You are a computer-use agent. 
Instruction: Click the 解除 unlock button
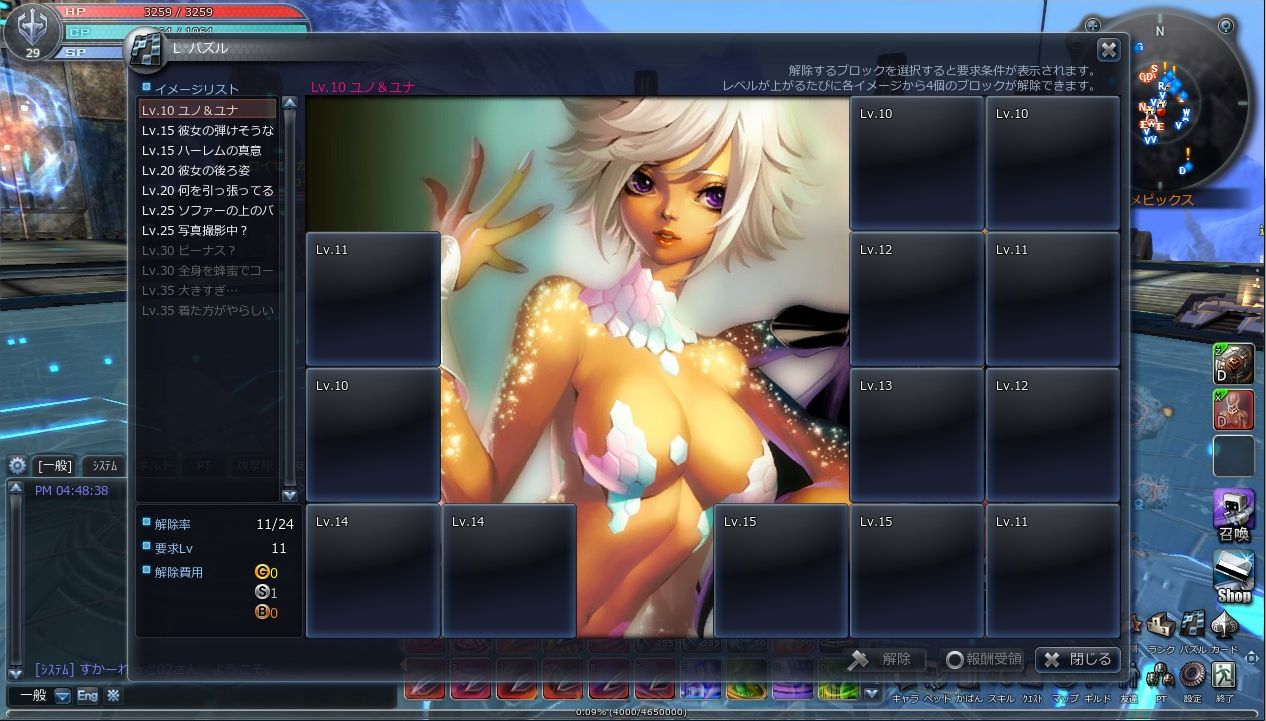[x=884, y=659]
